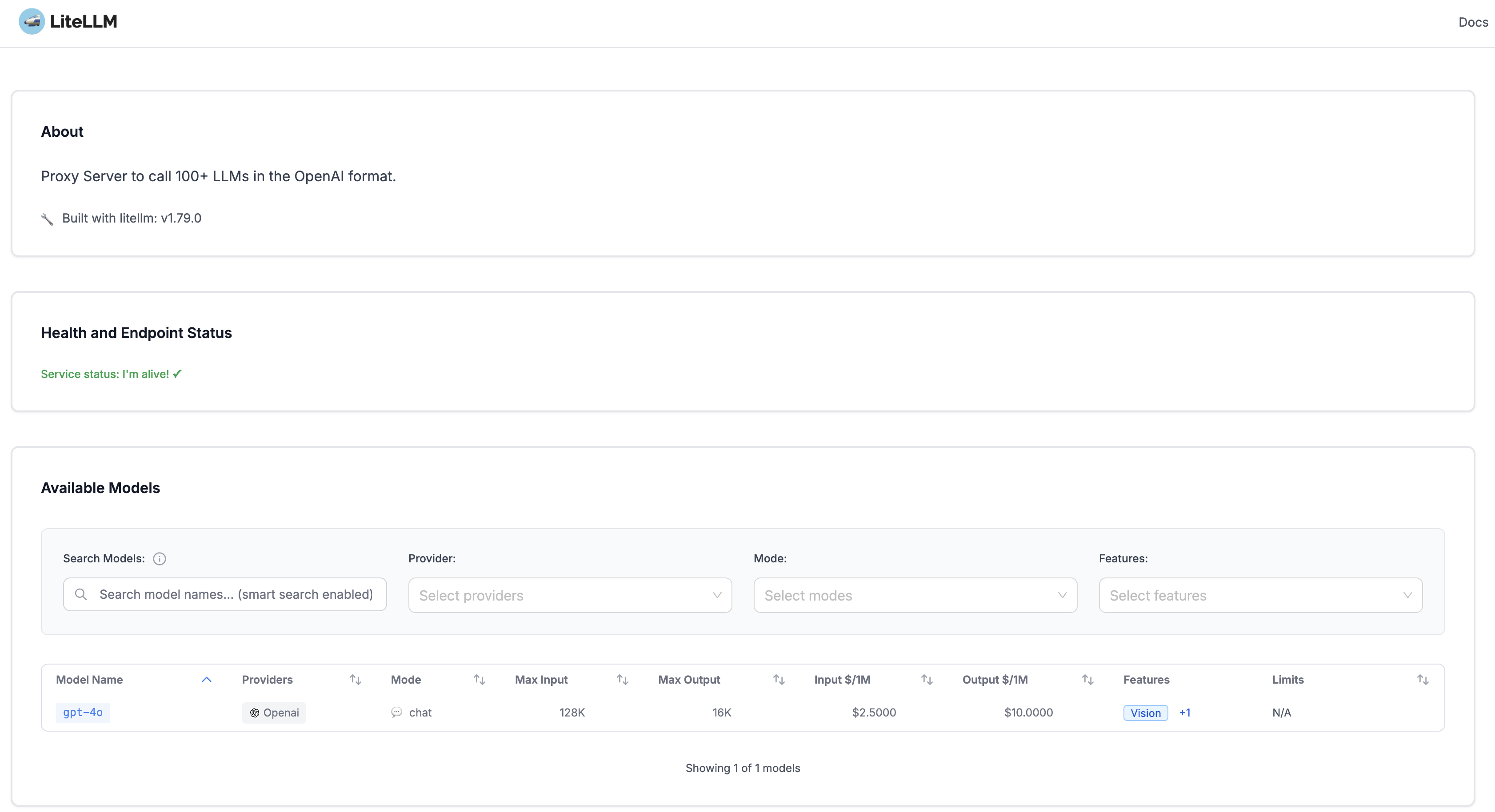Sort by Mode column icon
This screenshot has width=1495, height=812.
479,679
